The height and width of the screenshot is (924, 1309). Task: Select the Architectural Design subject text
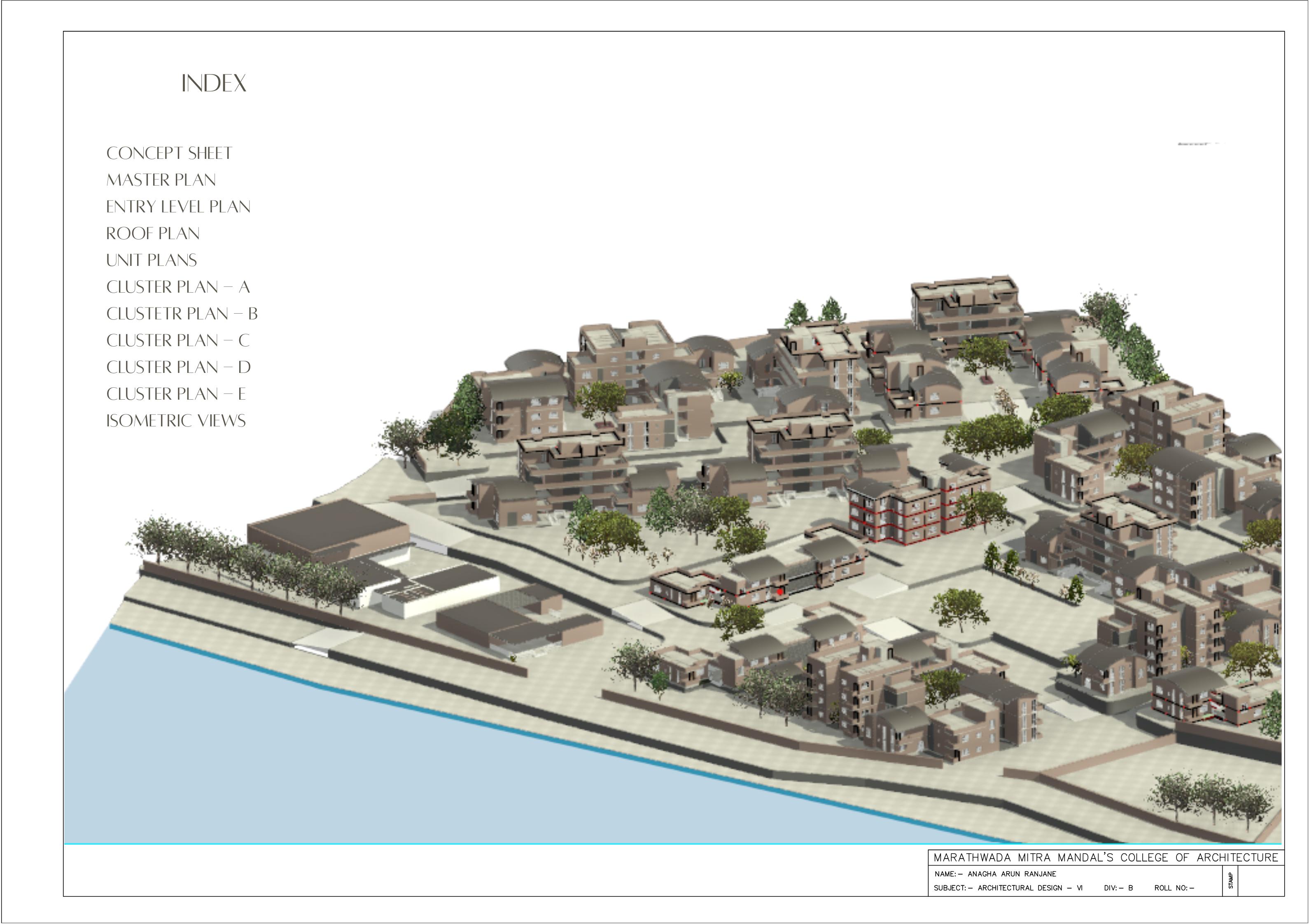click(x=1030, y=888)
